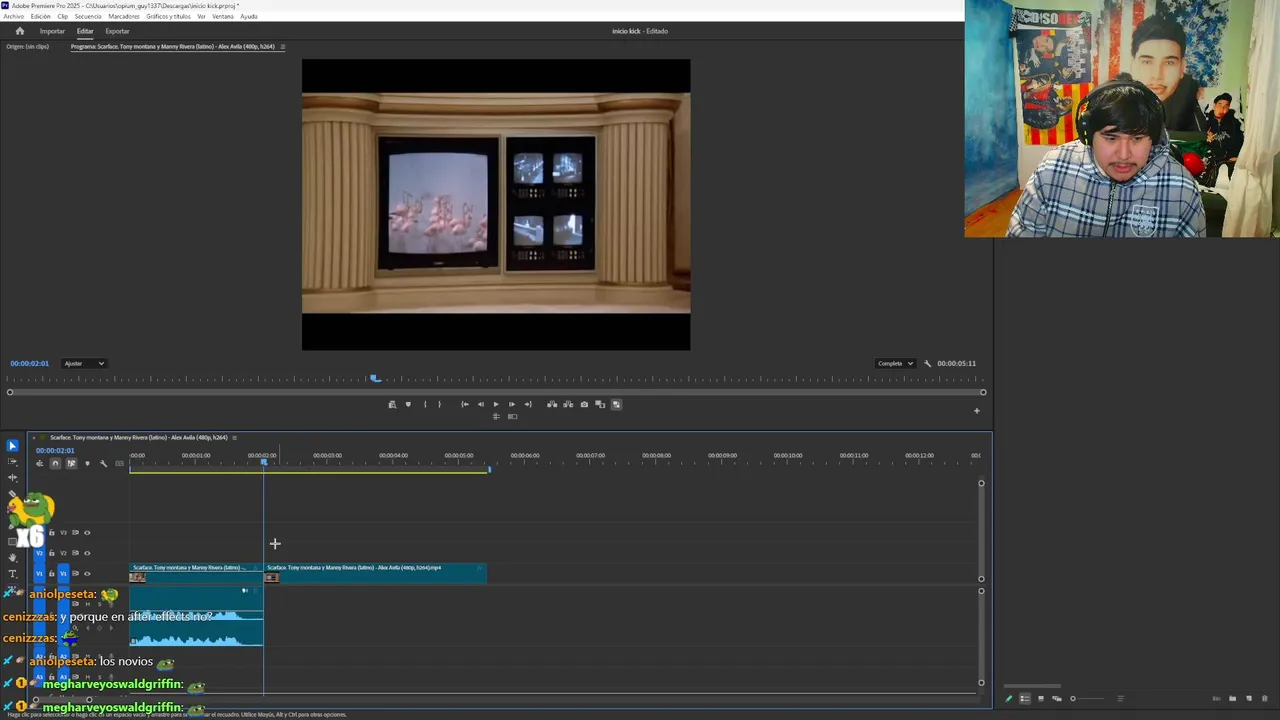1280x720 pixels.
Task: Toggle the captions track options button
Action: 120,463
